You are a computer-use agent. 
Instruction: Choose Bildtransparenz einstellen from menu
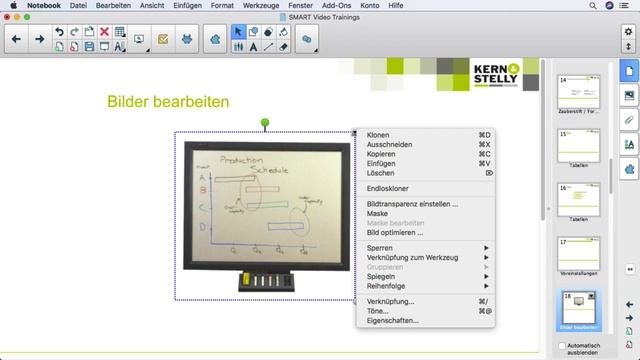pyautogui.click(x=425, y=204)
